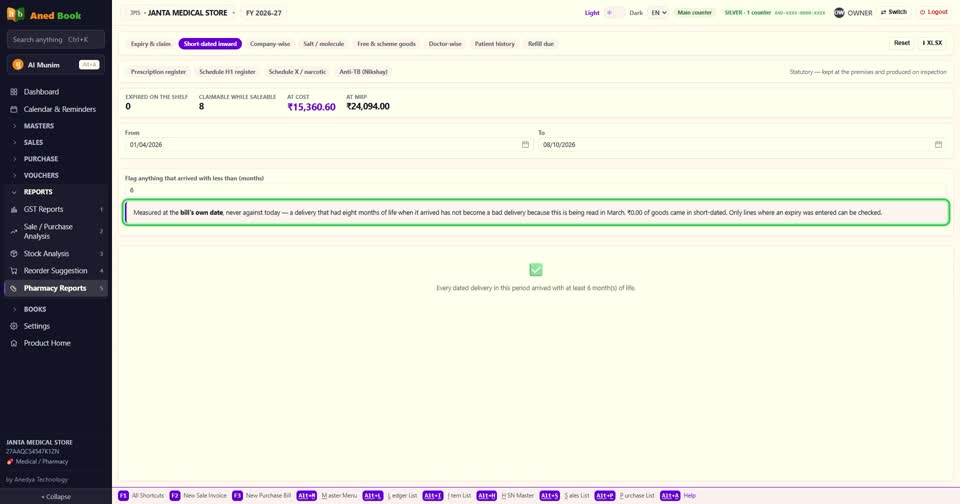The width and height of the screenshot is (960, 504).
Task: Open Prescription register
Action: 158,72
